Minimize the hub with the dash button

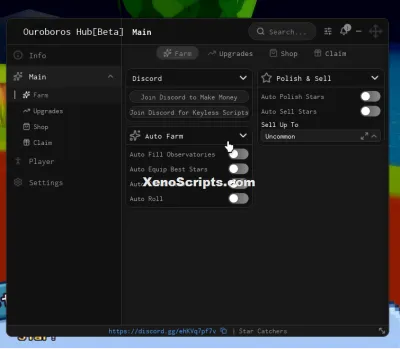click(x=359, y=31)
